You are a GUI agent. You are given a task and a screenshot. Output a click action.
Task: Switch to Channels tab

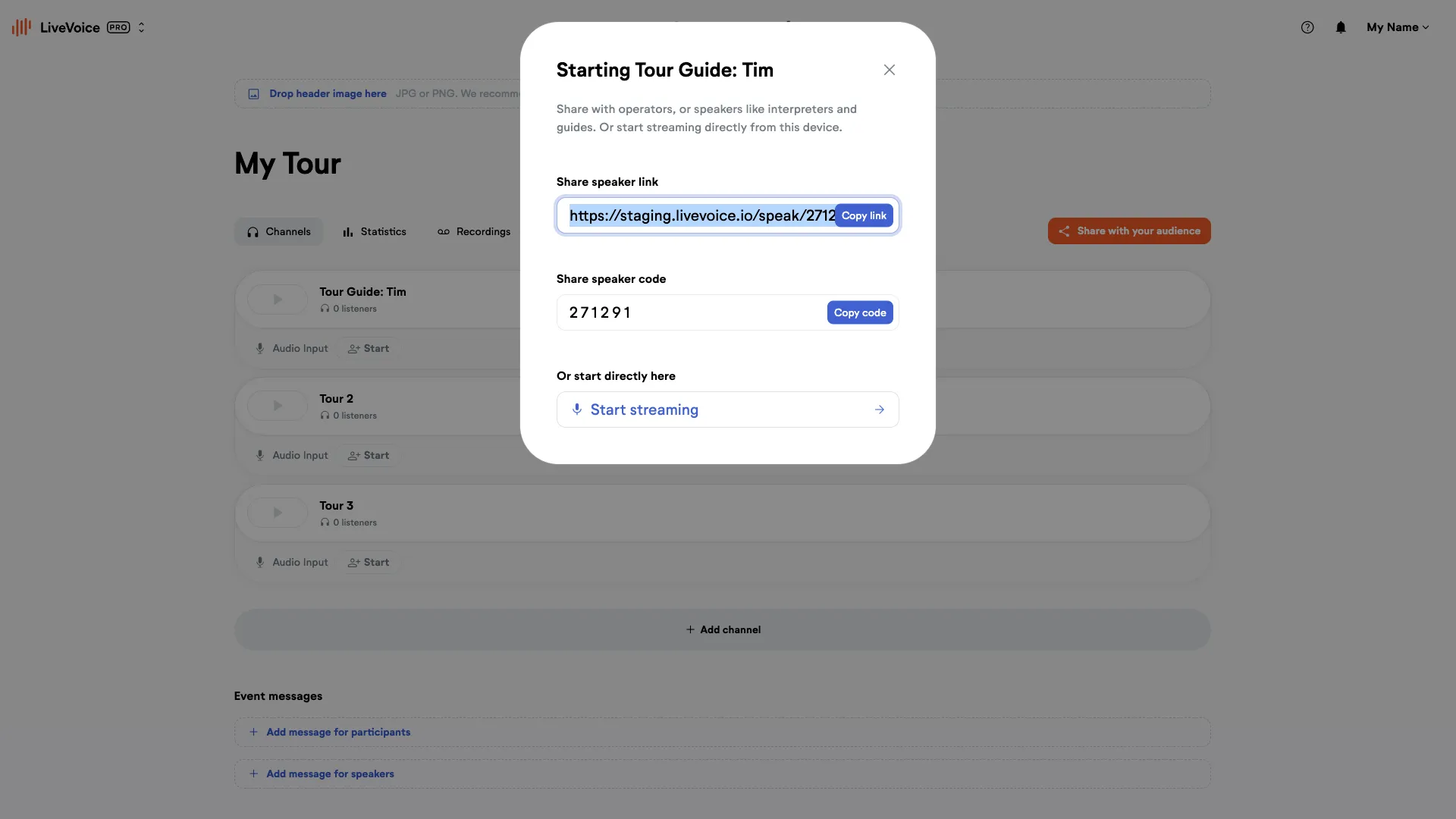coord(279,231)
